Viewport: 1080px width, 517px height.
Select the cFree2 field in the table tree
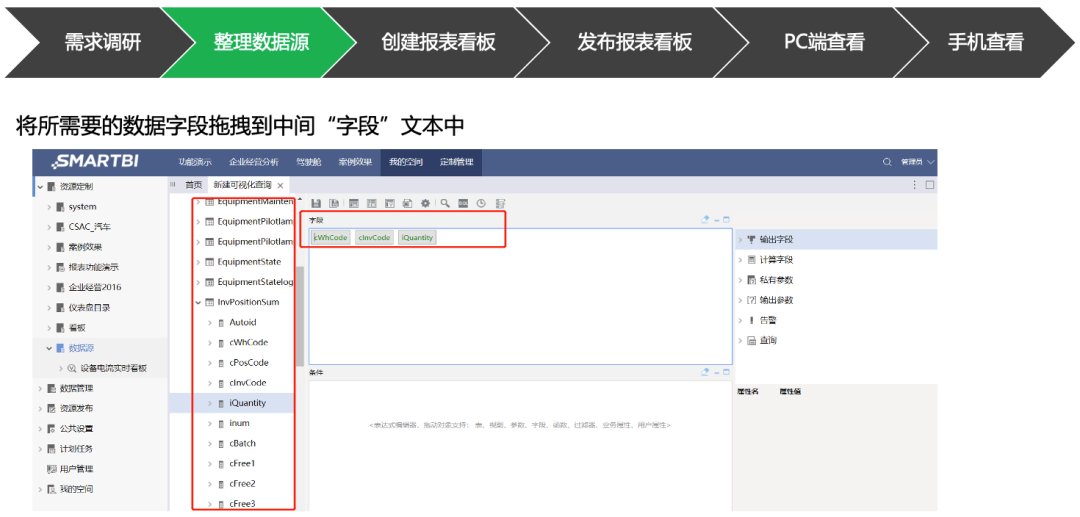(242, 483)
